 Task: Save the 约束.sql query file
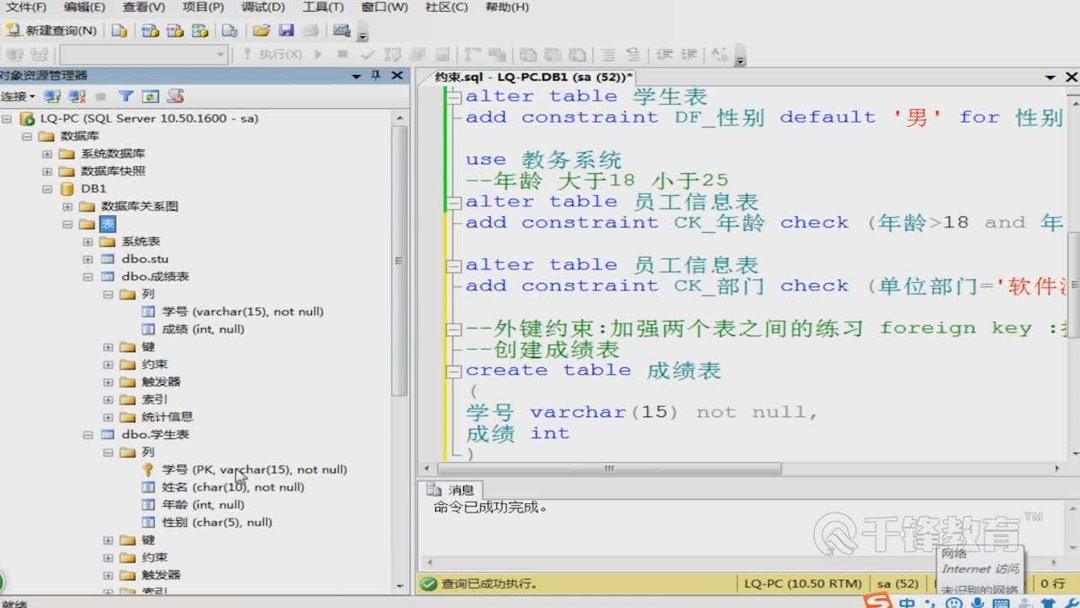point(289,31)
